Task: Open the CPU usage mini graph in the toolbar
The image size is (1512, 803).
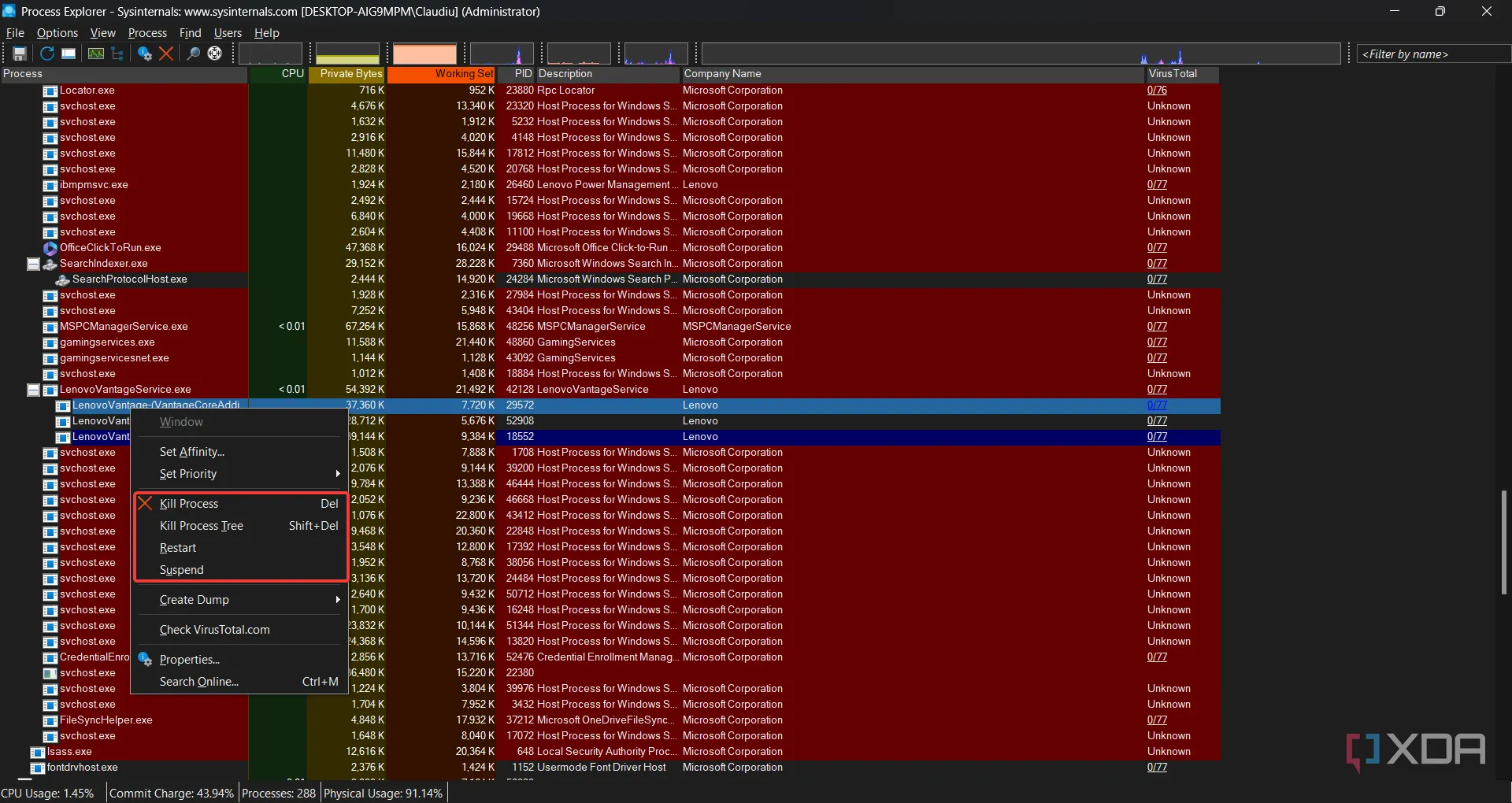Action: 270,54
